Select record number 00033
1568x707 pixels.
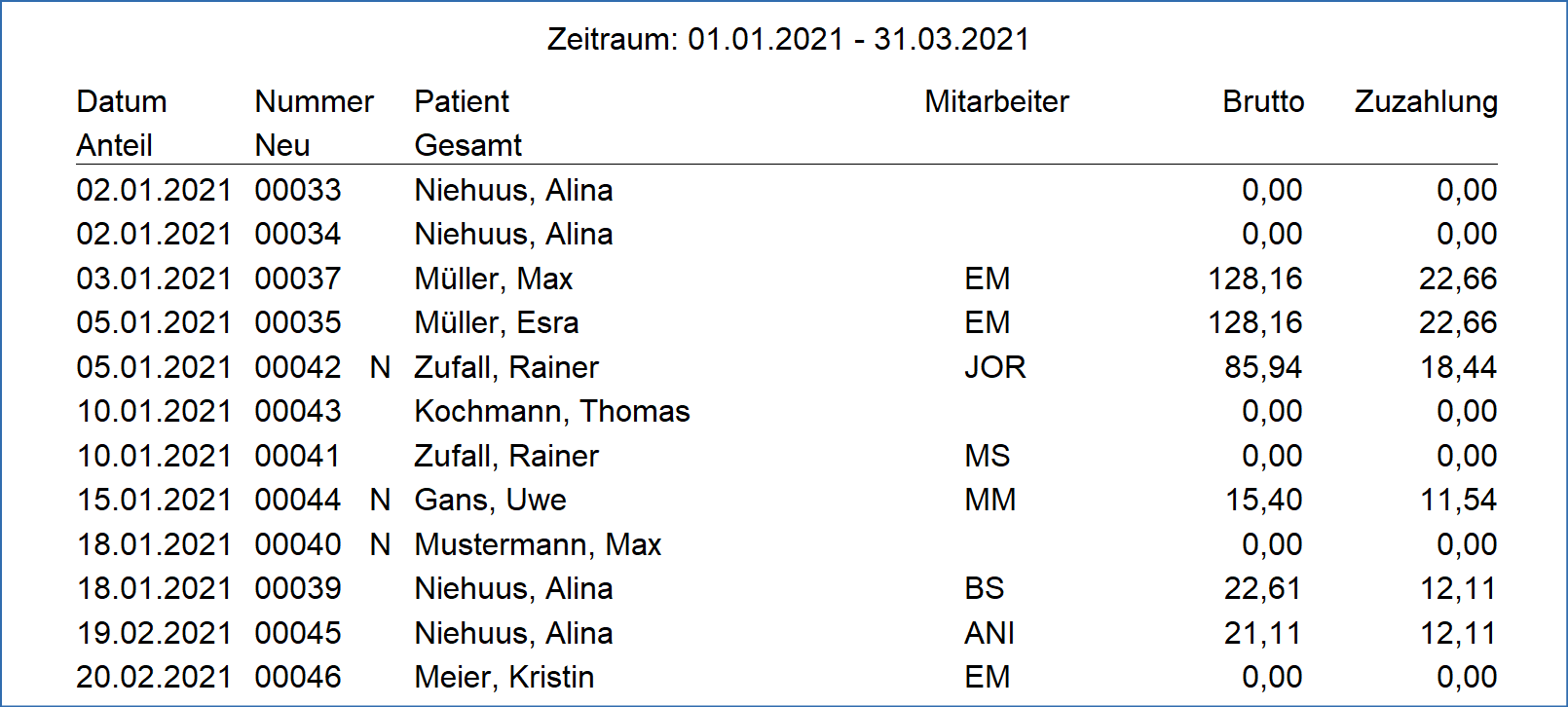tap(298, 190)
